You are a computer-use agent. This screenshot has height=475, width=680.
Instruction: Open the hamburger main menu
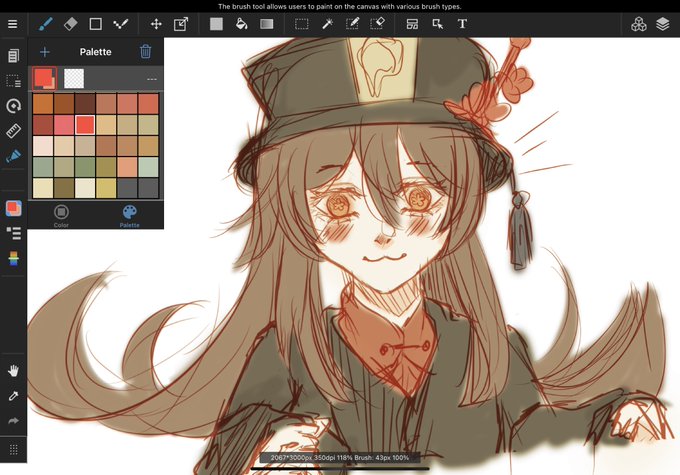tap(13, 24)
